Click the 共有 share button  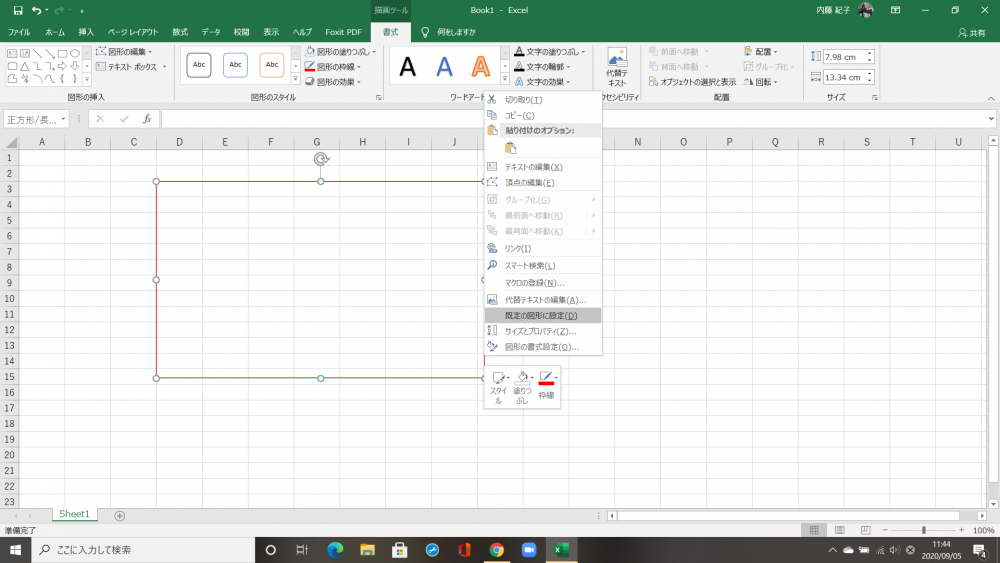tap(970, 32)
